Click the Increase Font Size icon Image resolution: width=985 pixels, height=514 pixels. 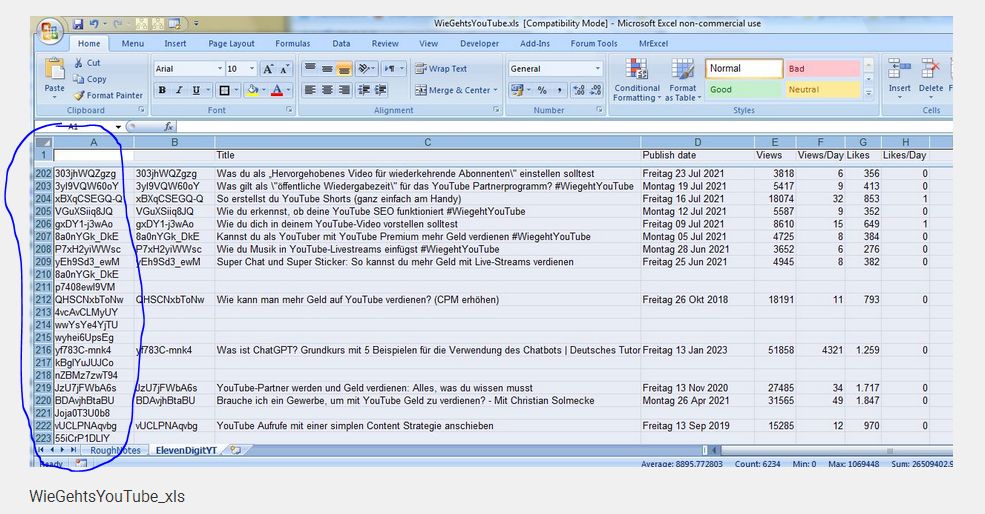point(268,69)
